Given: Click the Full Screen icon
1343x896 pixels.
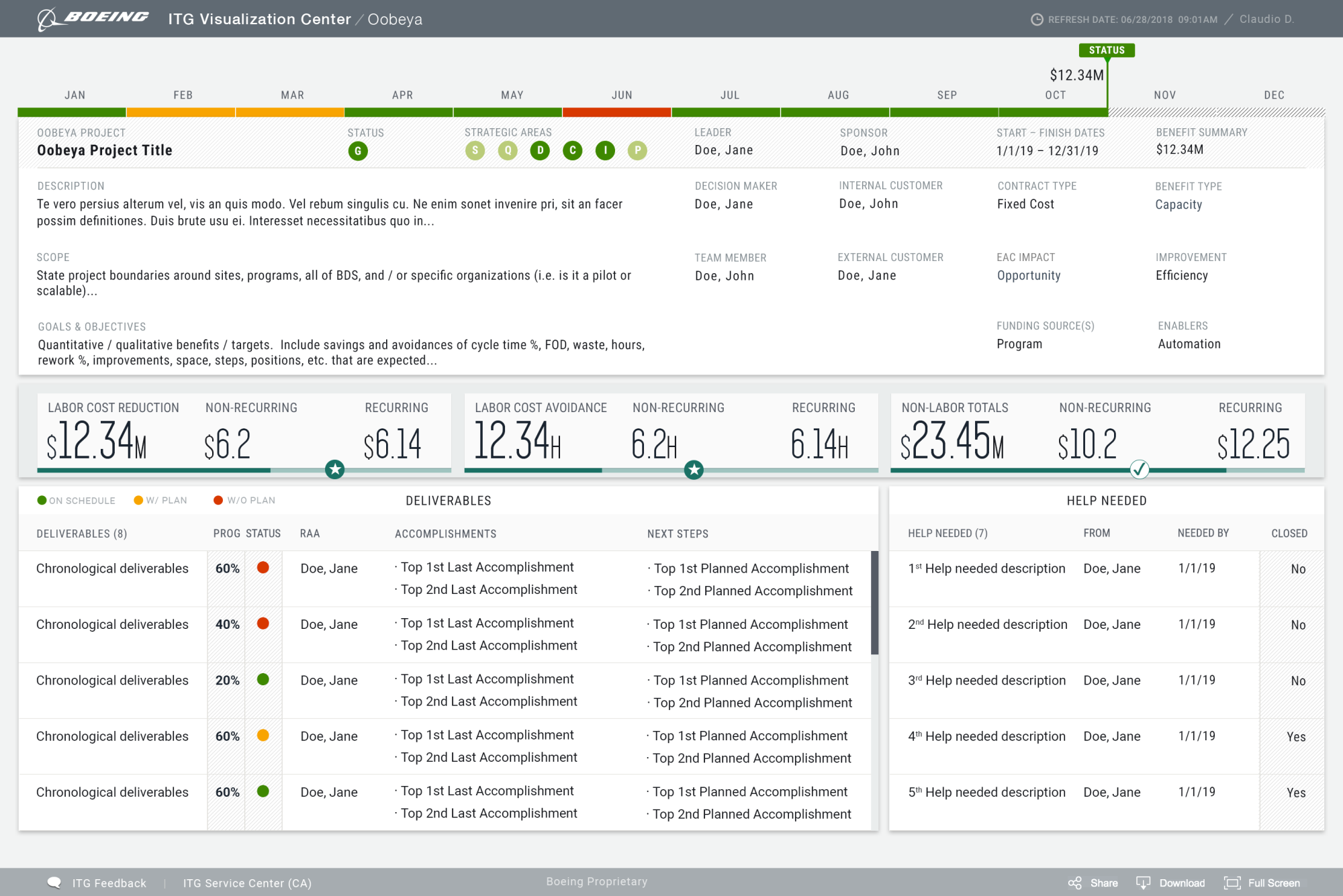Looking at the screenshot, I should tap(1232, 883).
